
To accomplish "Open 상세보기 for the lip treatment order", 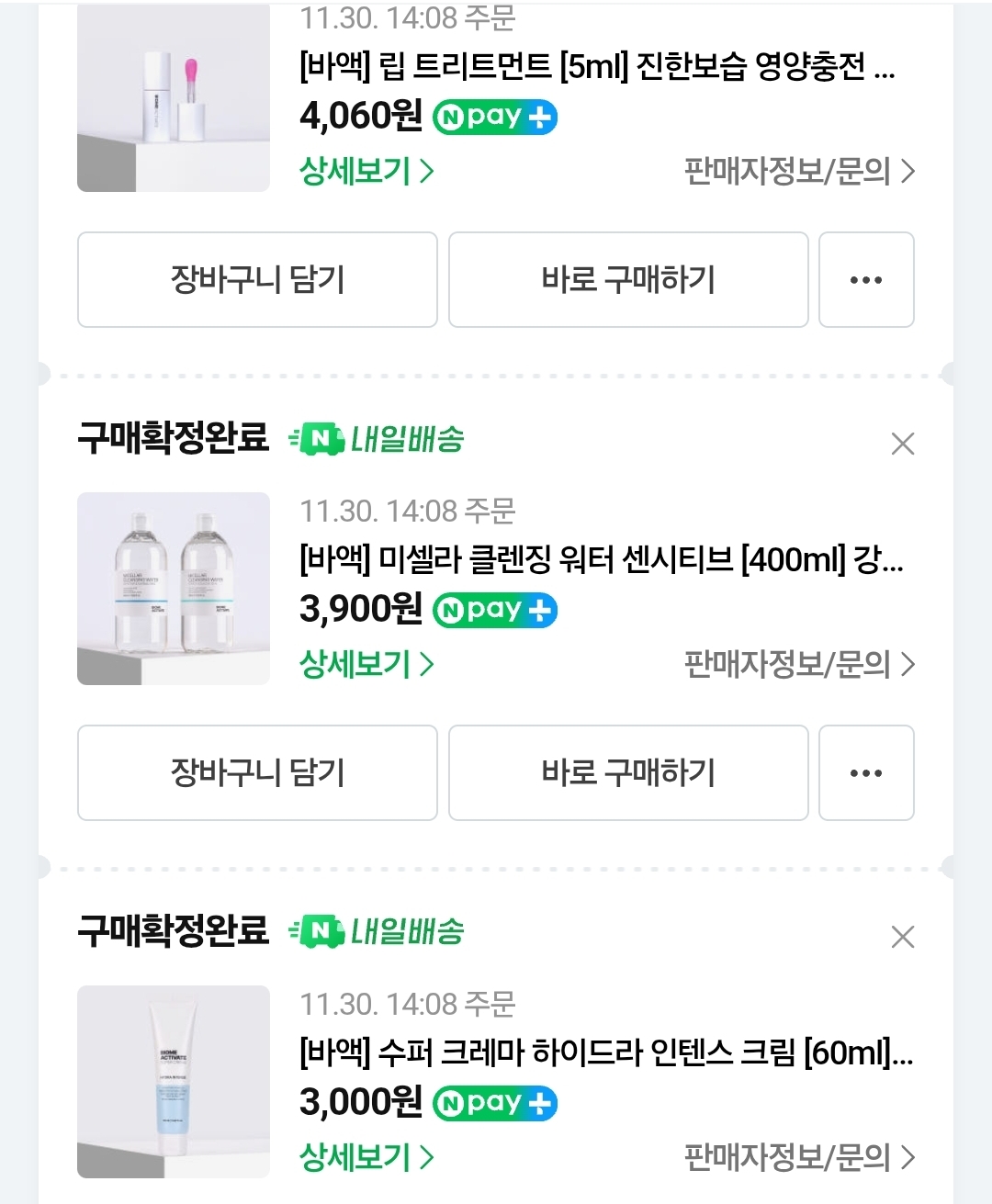I will click(366, 171).
